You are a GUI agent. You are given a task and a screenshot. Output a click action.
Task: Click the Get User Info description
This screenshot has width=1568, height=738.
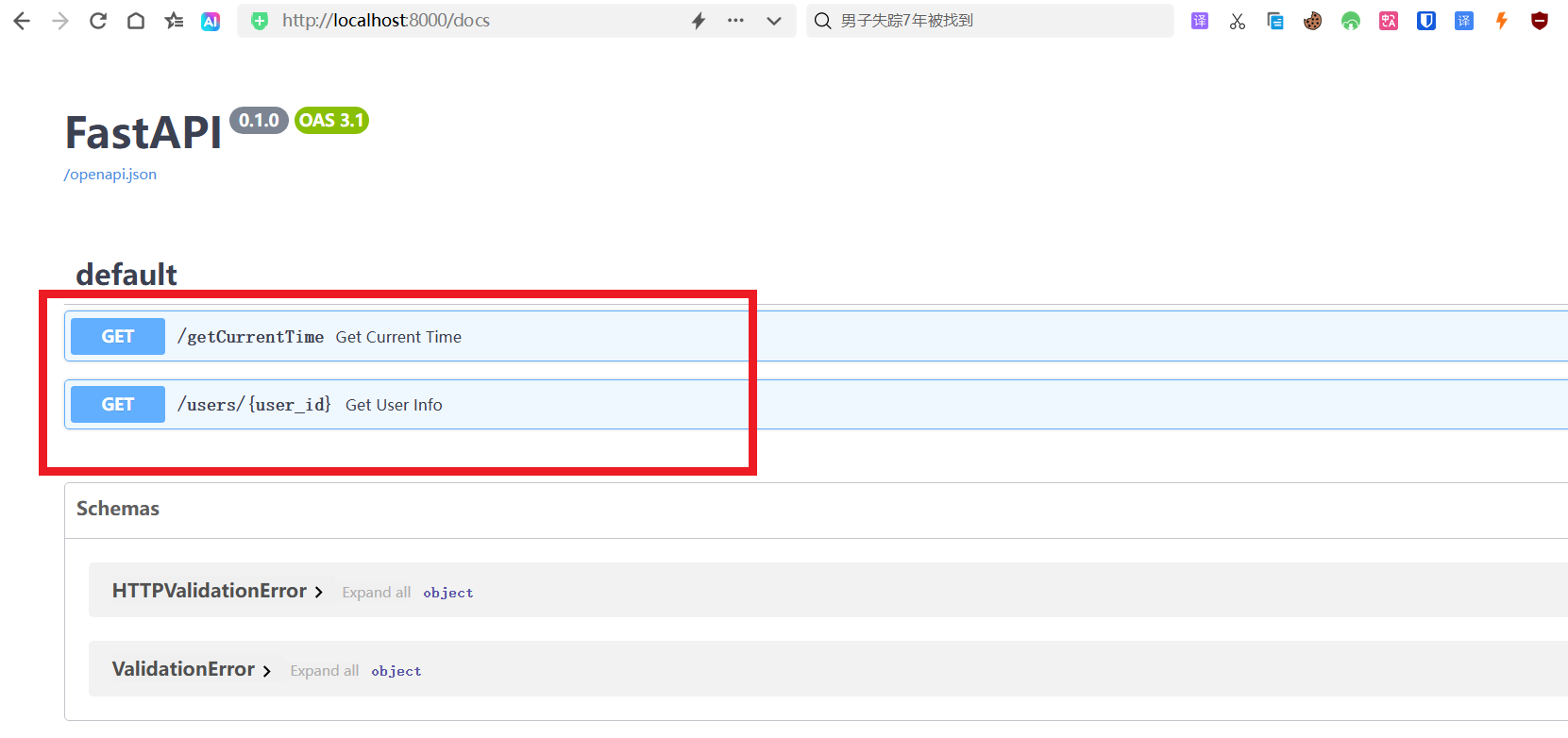pyautogui.click(x=394, y=405)
